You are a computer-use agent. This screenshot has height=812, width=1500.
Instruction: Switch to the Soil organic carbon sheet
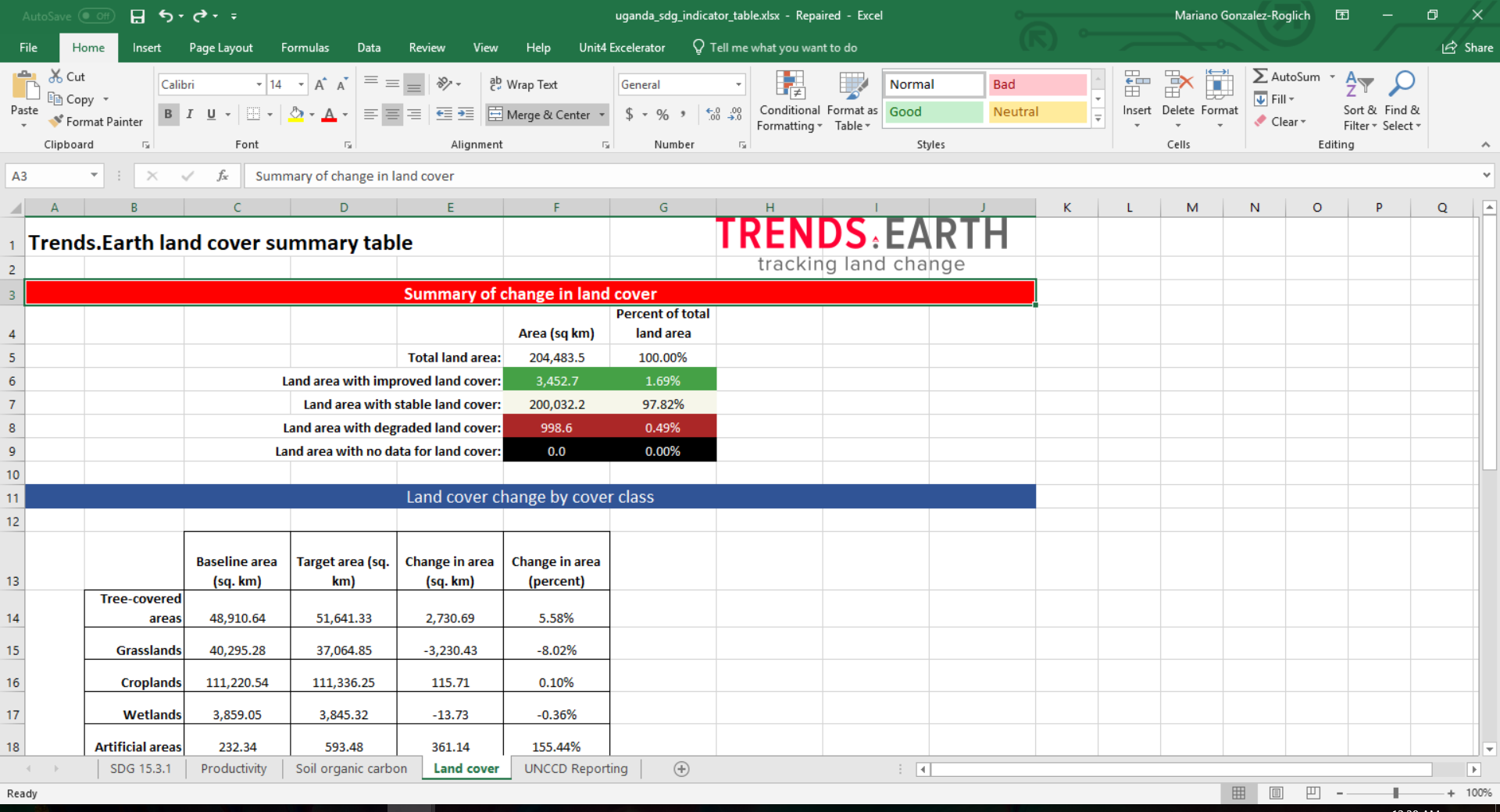point(351,769)
